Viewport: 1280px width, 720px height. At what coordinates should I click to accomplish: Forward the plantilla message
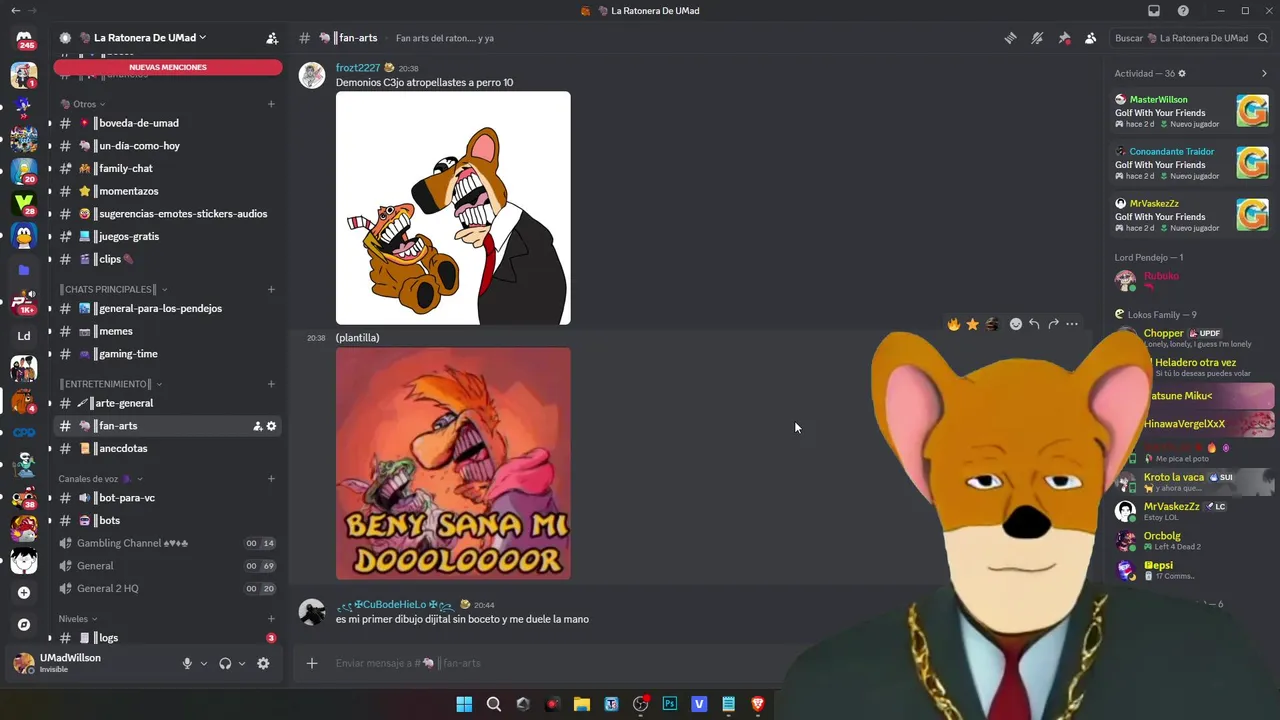[1053, 324]
